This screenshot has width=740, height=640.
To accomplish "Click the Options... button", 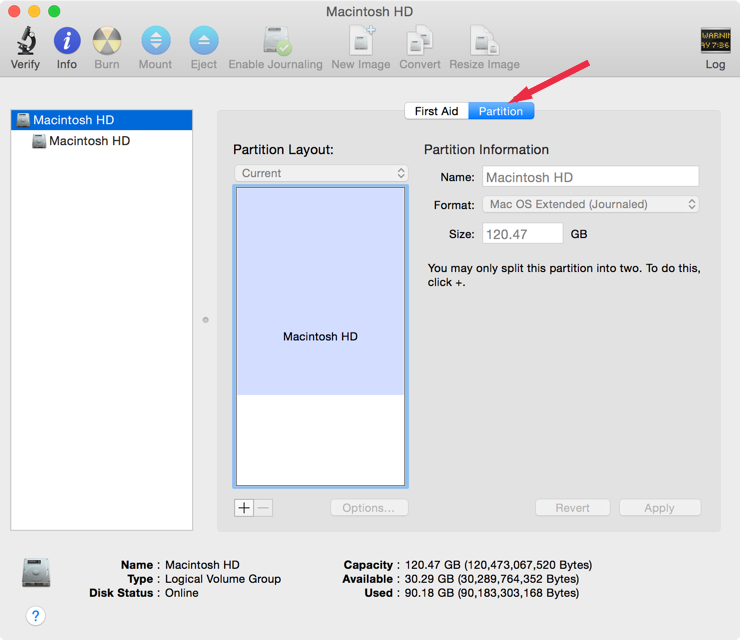I will [x=369, y=508].
